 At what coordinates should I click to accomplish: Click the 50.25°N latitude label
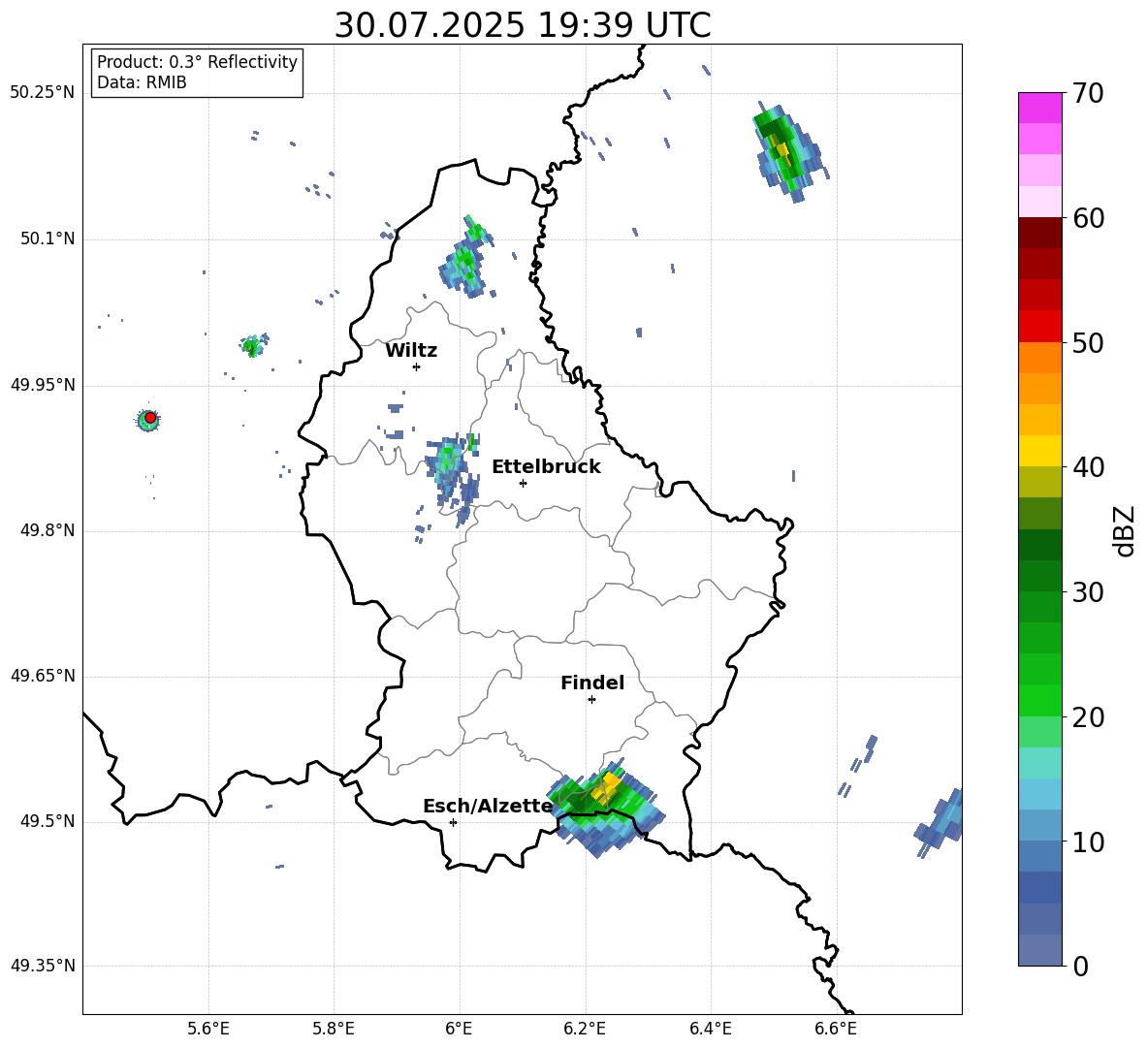click(43, 93)
